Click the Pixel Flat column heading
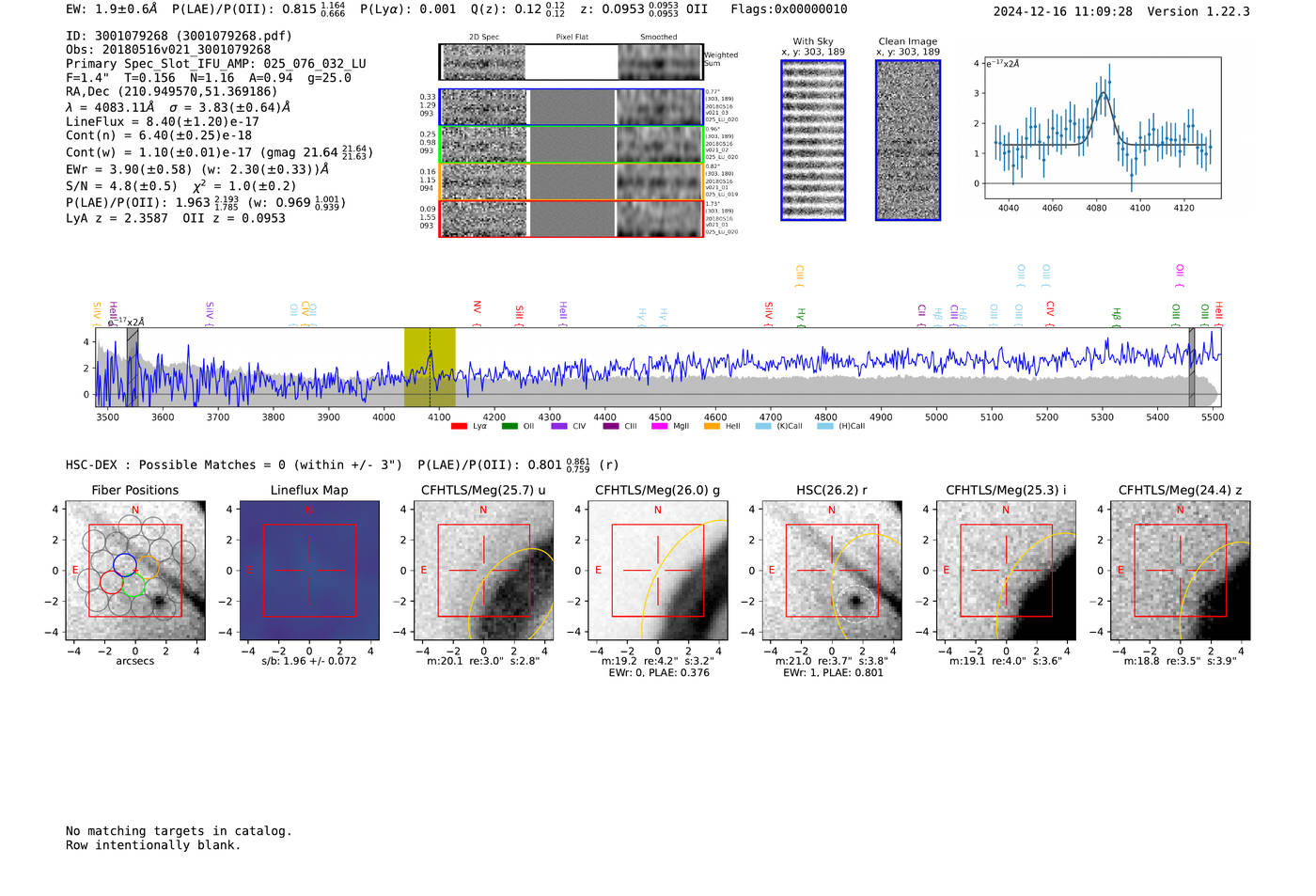Viewport: 1316px width, 896px height. point(572,38)
